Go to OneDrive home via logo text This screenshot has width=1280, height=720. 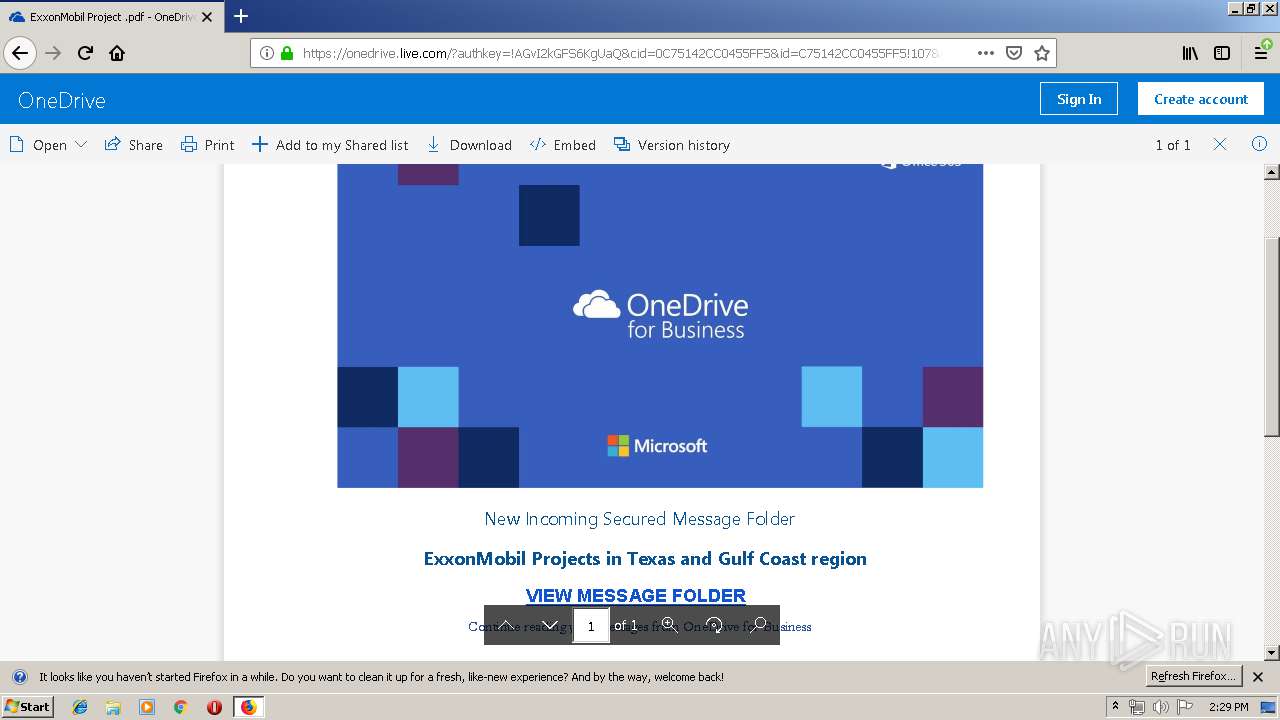point(62,100)
